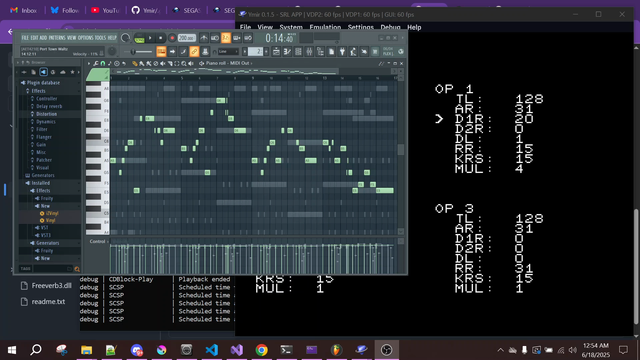Select the orange Vinyl plugin in browser
Screen dimensions: 640x360
pos(50,220)
